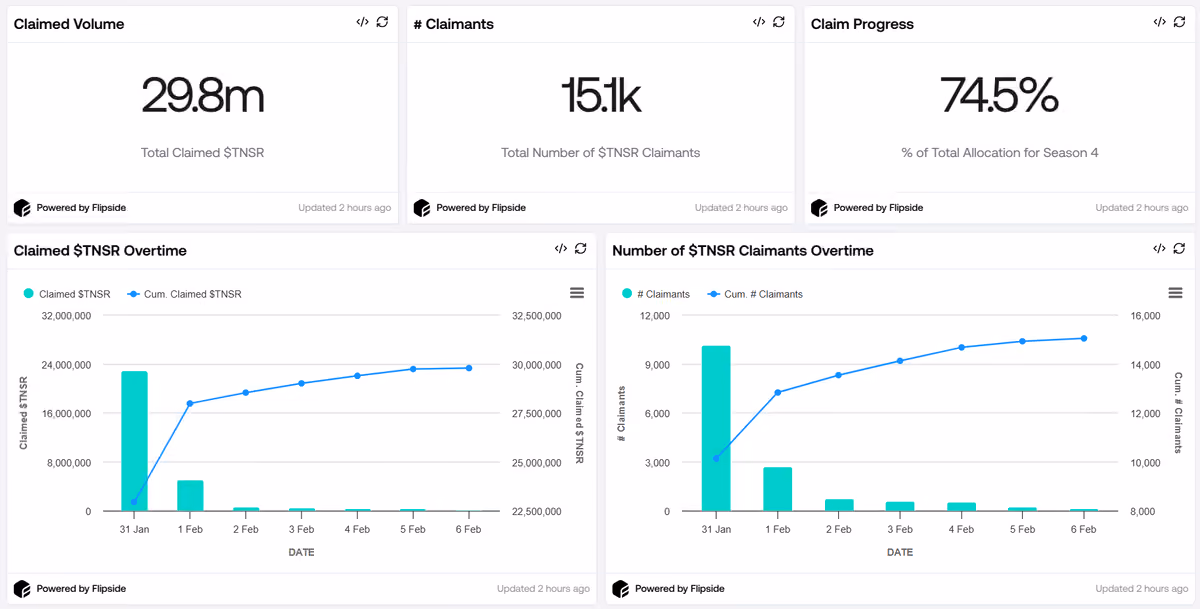This screenshot has height=609, width=1200.
Task: Toggle Cum. Claimed $TNSR line series
Action: coord(185,294)
